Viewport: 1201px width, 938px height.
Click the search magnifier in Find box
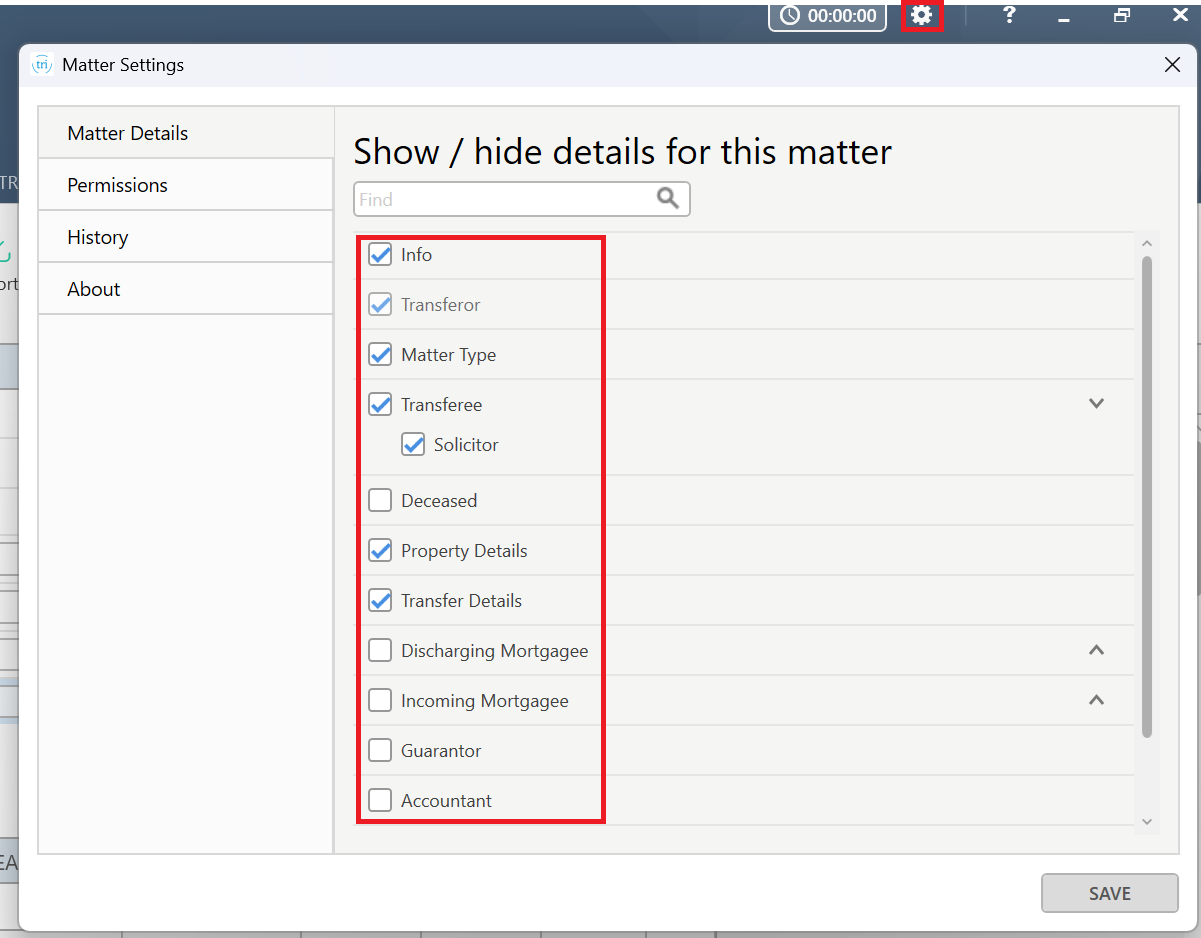668,198
